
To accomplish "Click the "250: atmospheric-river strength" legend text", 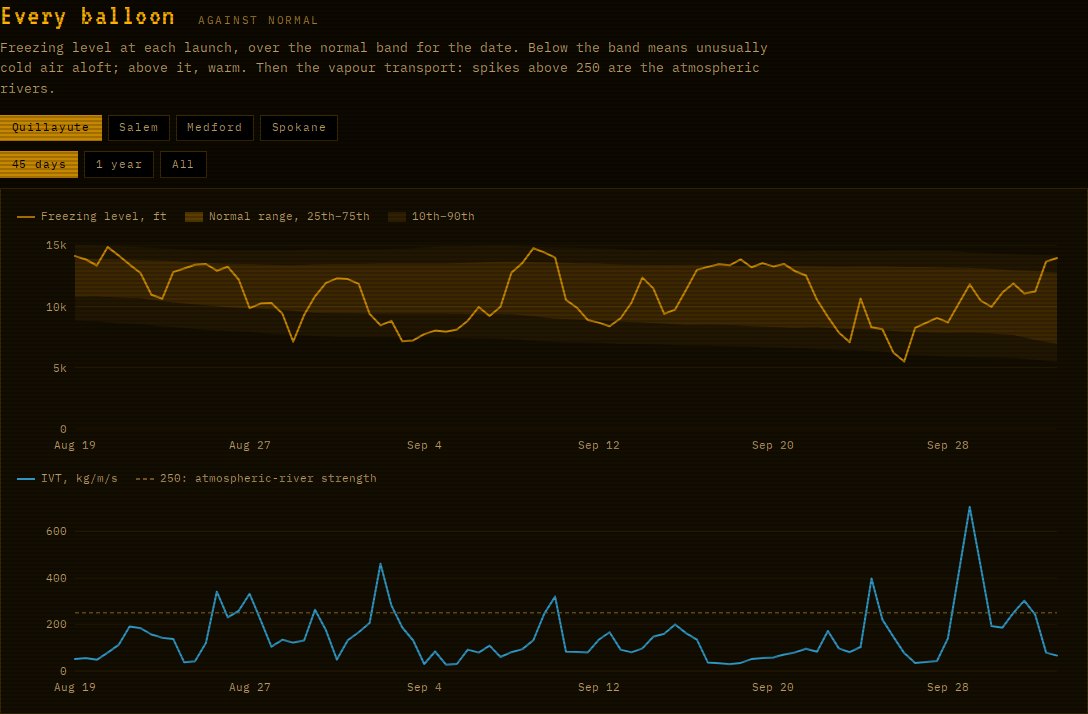I will 268,479.
